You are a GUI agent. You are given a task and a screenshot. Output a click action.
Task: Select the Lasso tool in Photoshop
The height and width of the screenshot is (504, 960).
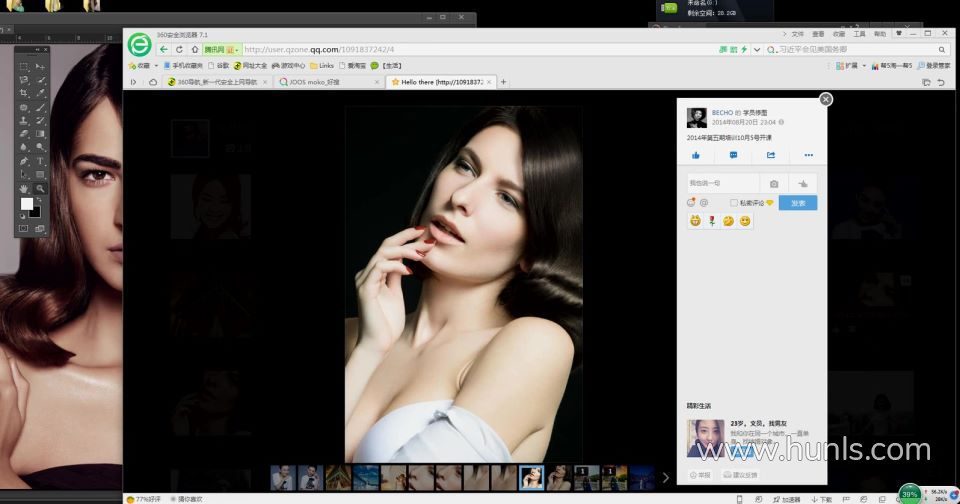[x=23, y=80]
